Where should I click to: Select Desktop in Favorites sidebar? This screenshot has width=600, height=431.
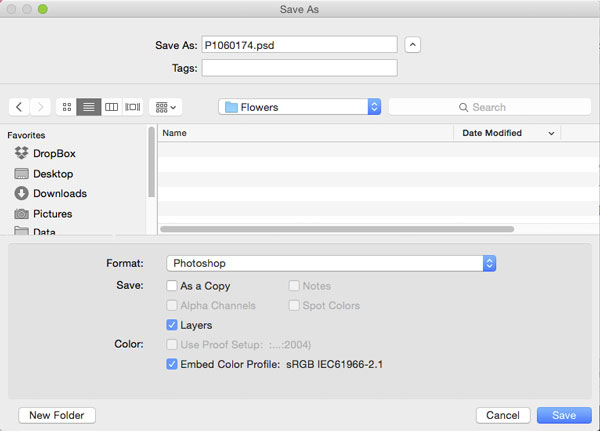pyautogui.click(x=52, y=174)
